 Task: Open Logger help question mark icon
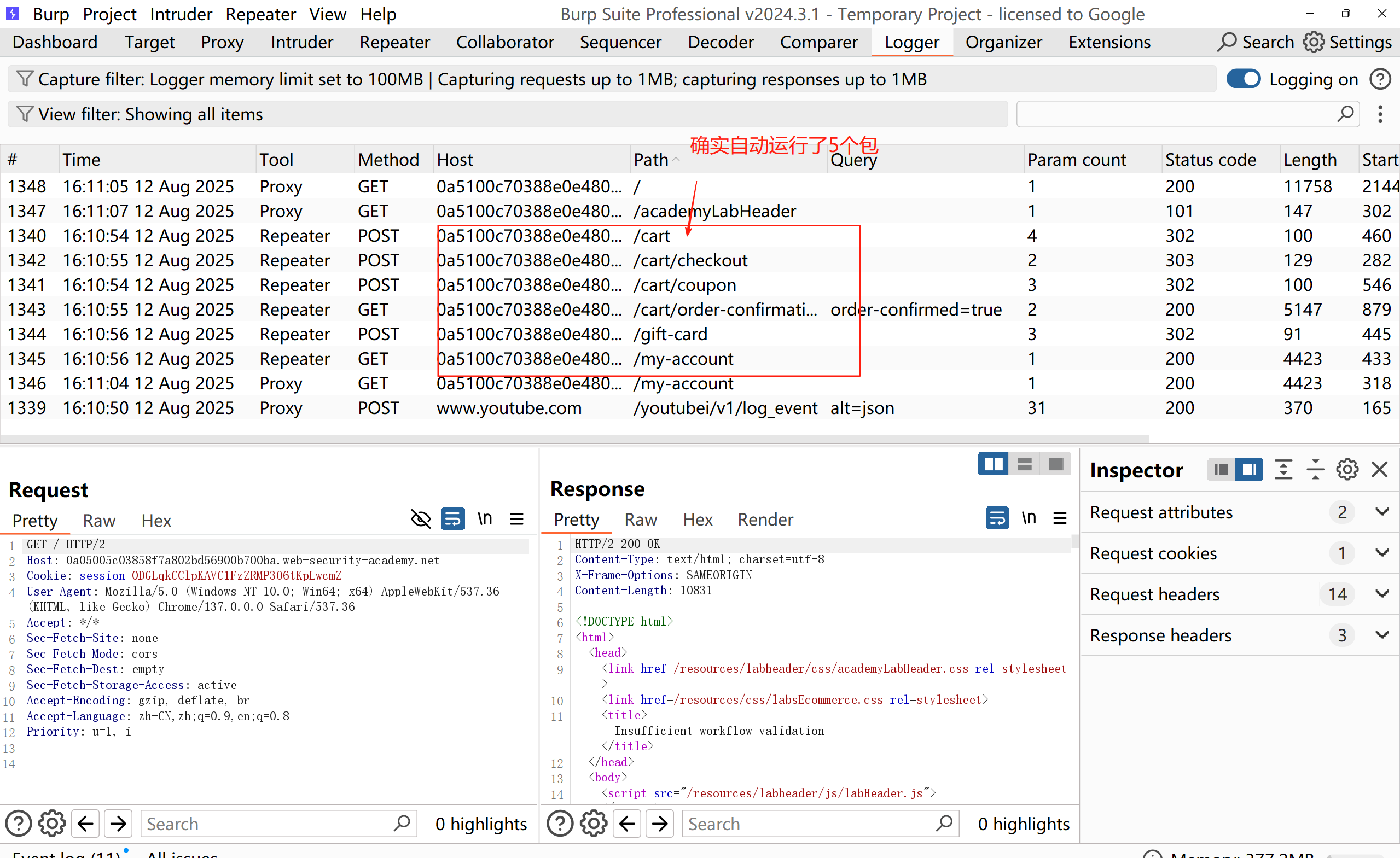(x=1380, y=79)
